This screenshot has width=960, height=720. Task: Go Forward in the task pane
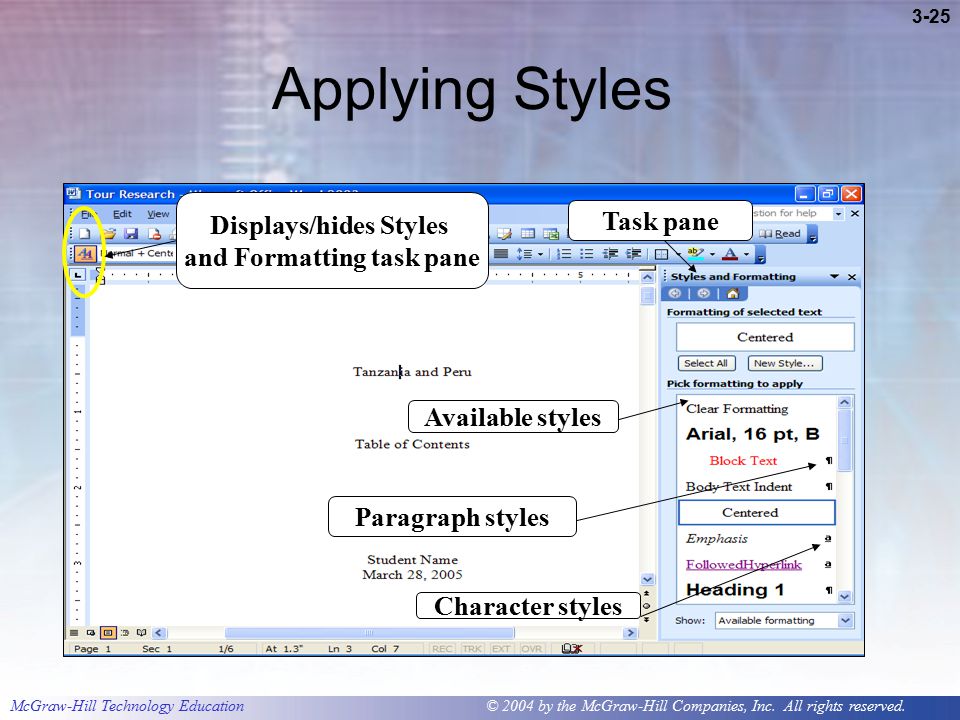point(703,294)
